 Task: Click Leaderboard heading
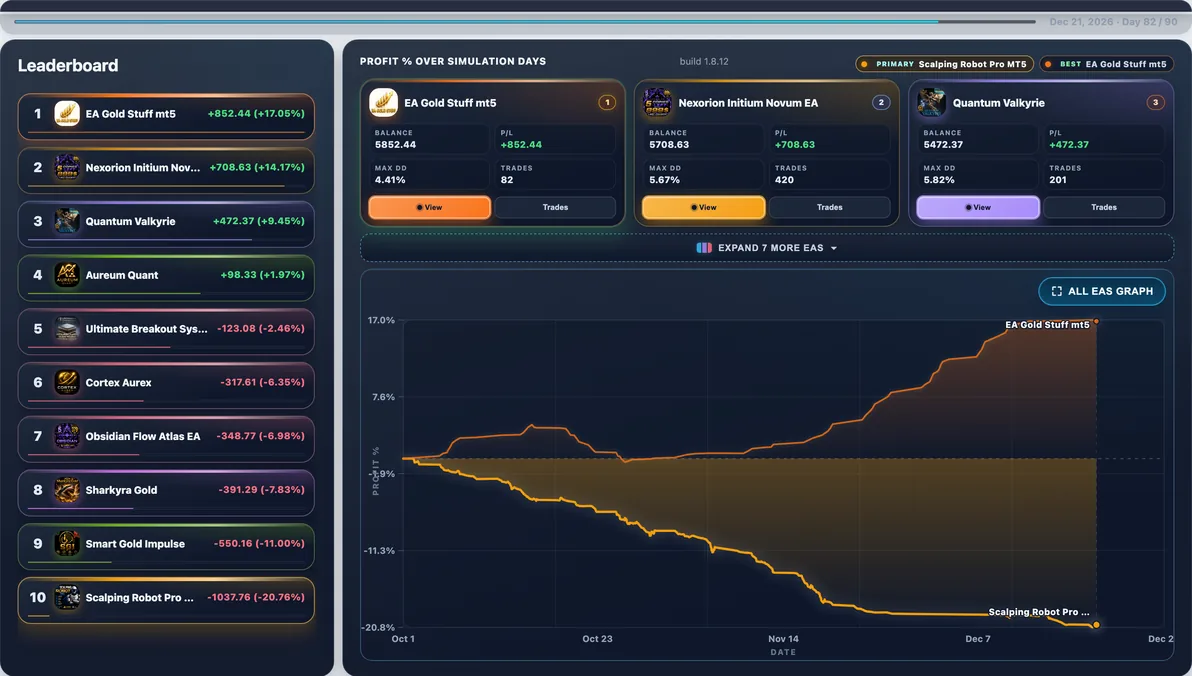[x=68, y=65]
